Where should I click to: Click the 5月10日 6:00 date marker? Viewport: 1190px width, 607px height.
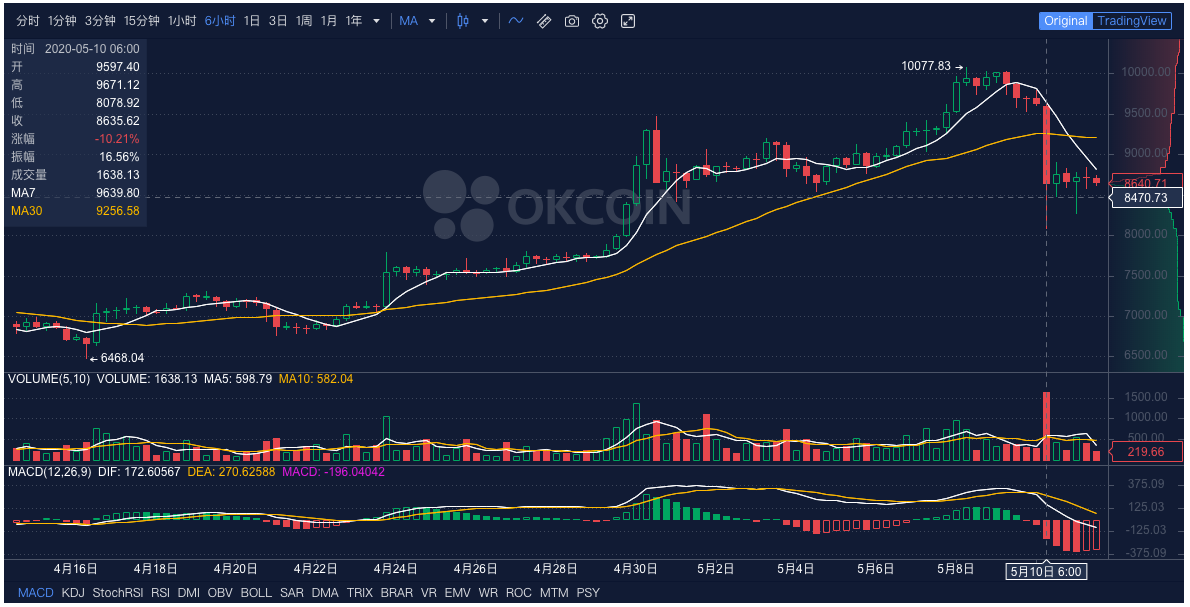1044,572
